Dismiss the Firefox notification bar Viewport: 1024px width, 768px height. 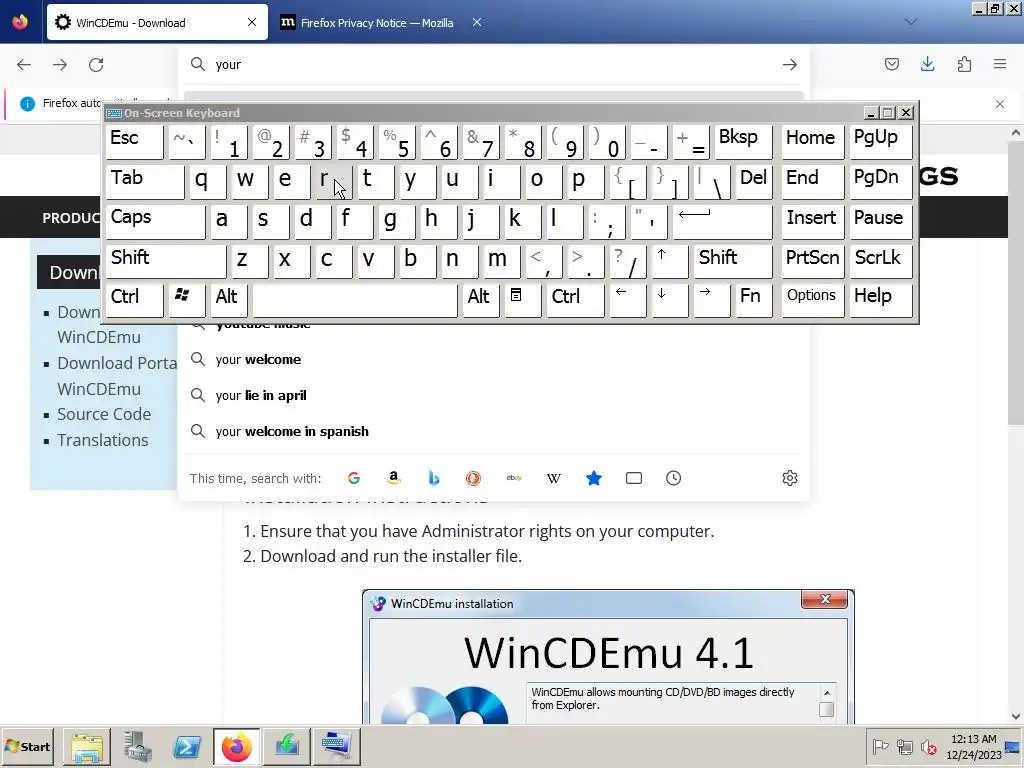1000,104
